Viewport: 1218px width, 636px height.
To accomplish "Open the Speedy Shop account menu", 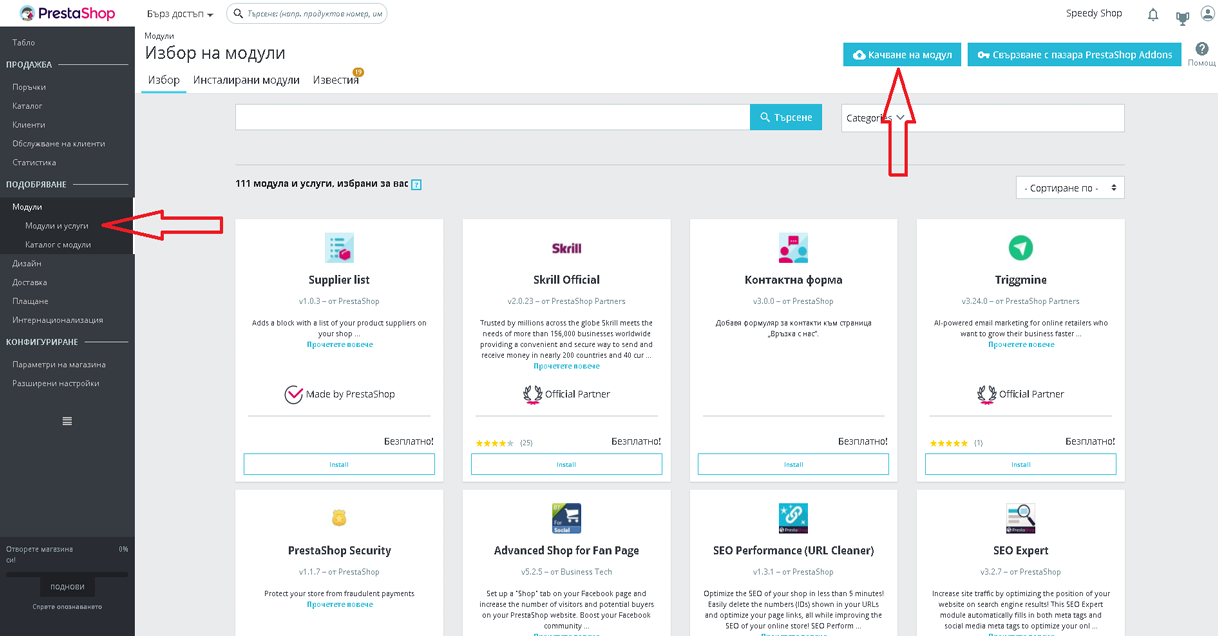I will [1094, 14].
